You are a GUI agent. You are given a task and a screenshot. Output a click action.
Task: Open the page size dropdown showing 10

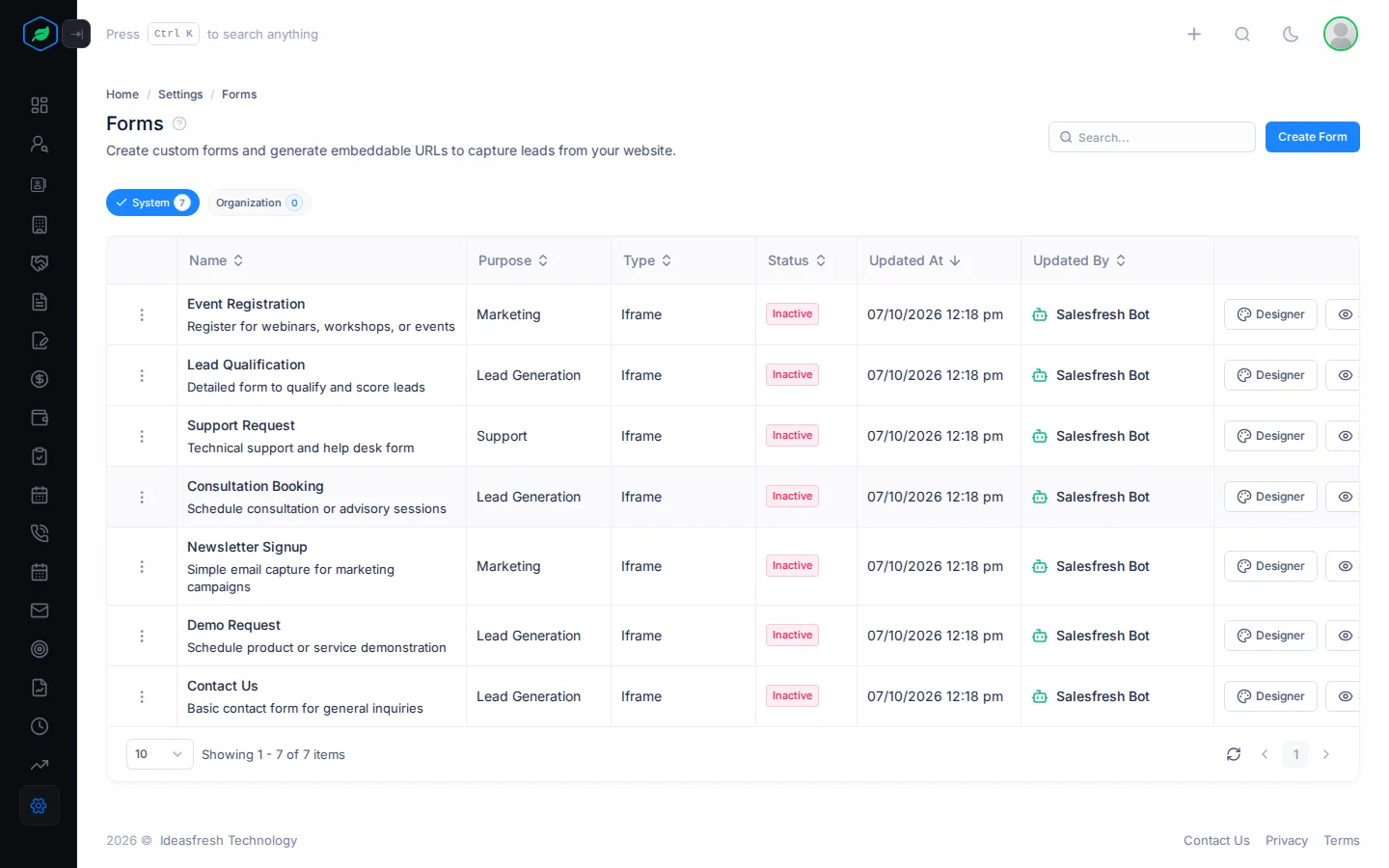click(x=159, y=754)
